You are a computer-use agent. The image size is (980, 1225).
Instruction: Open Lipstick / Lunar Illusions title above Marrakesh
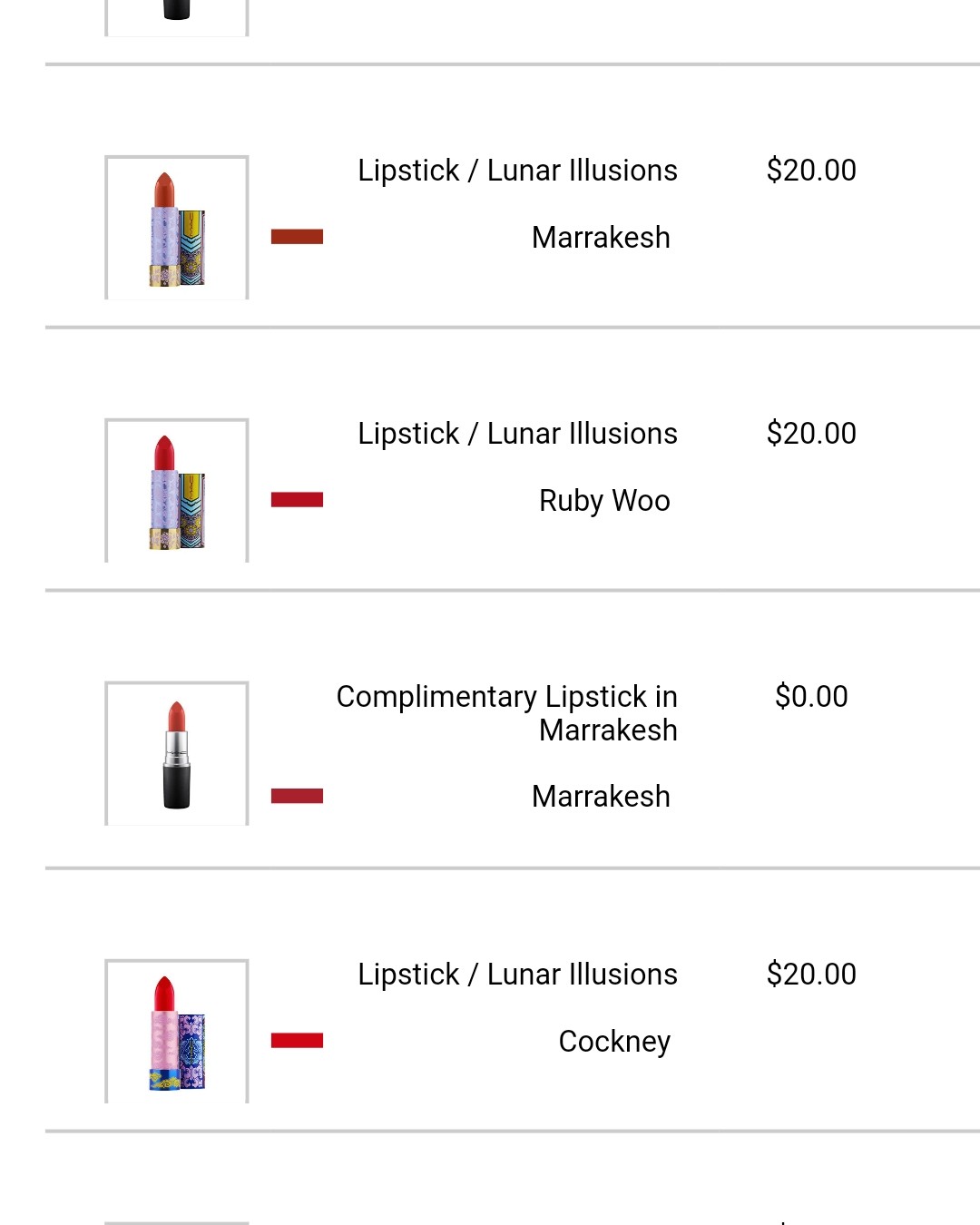pos(517,171)
